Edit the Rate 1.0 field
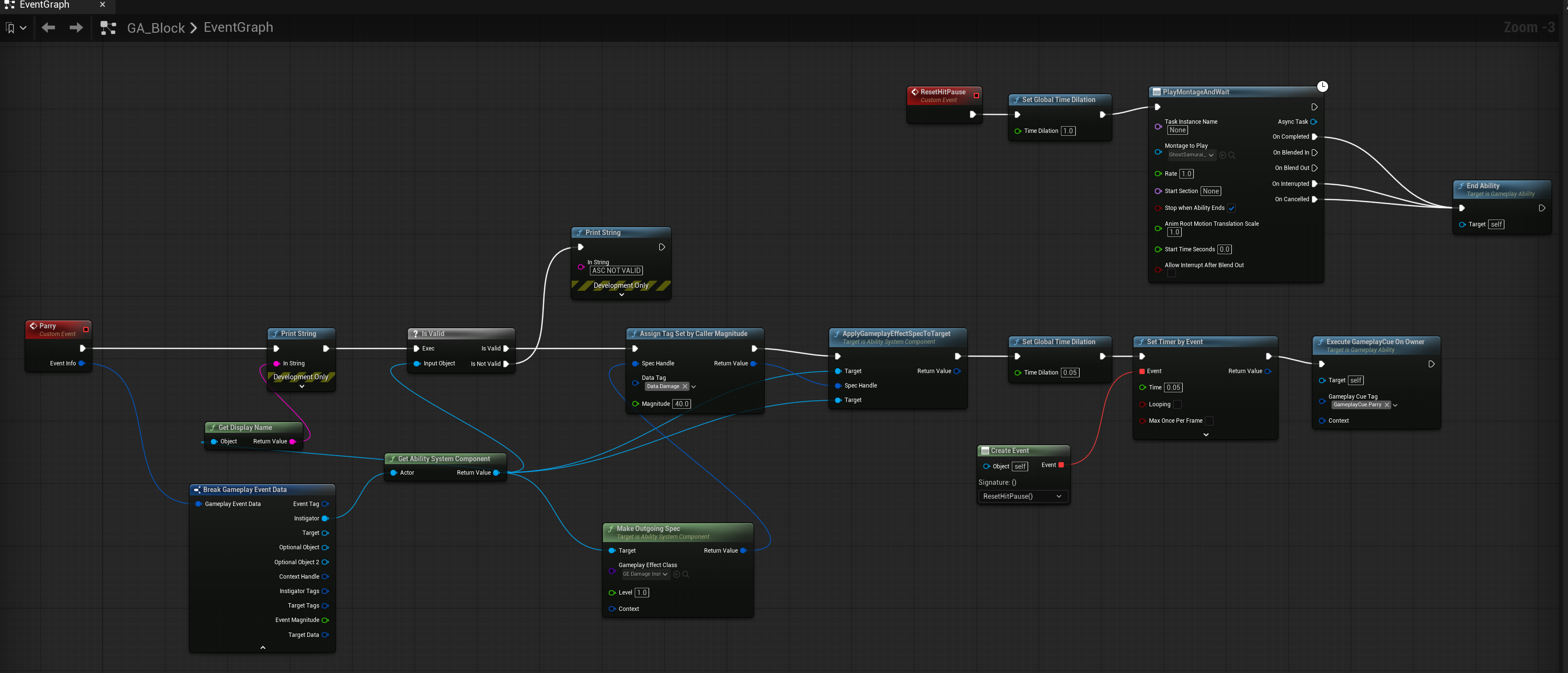 click(1186, 174)
